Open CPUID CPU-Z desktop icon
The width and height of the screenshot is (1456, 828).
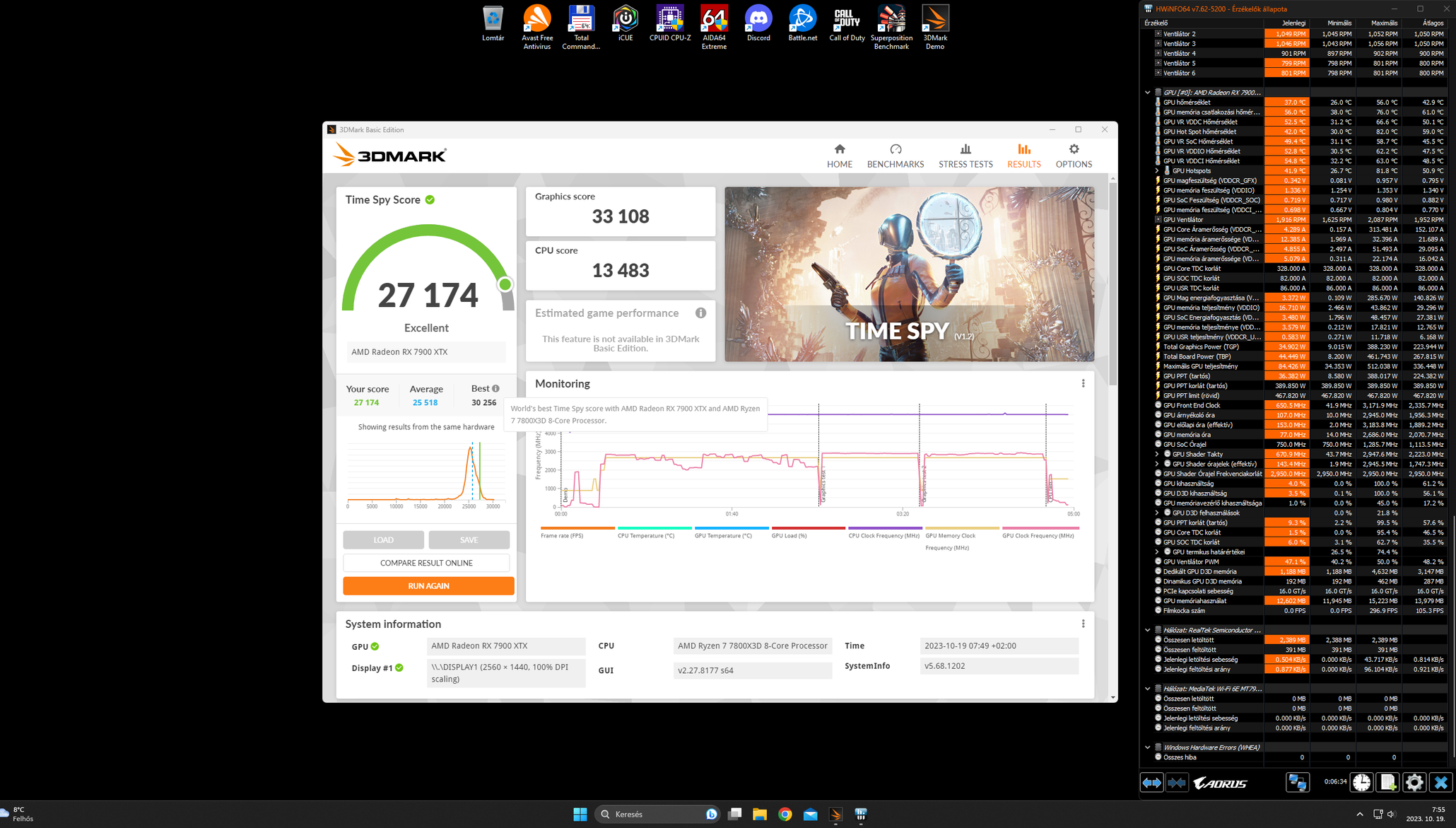coord(670,23)
